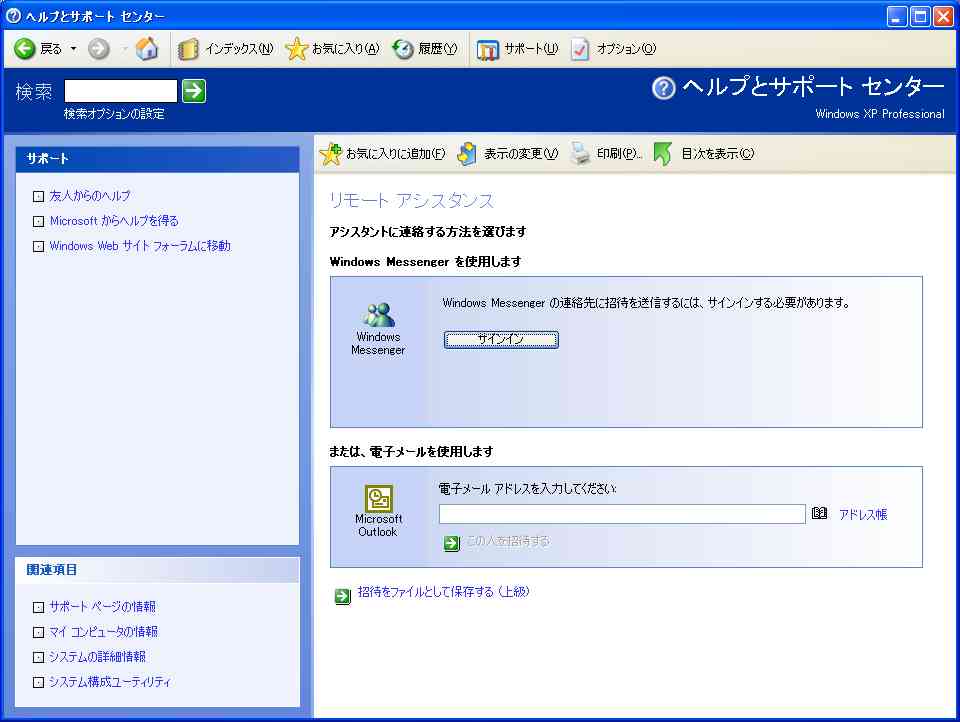The height and width of the screenshot is (722, 960).
Task: Click bullet box beside システム構成ユーティリティ
Action: [39, 683]
